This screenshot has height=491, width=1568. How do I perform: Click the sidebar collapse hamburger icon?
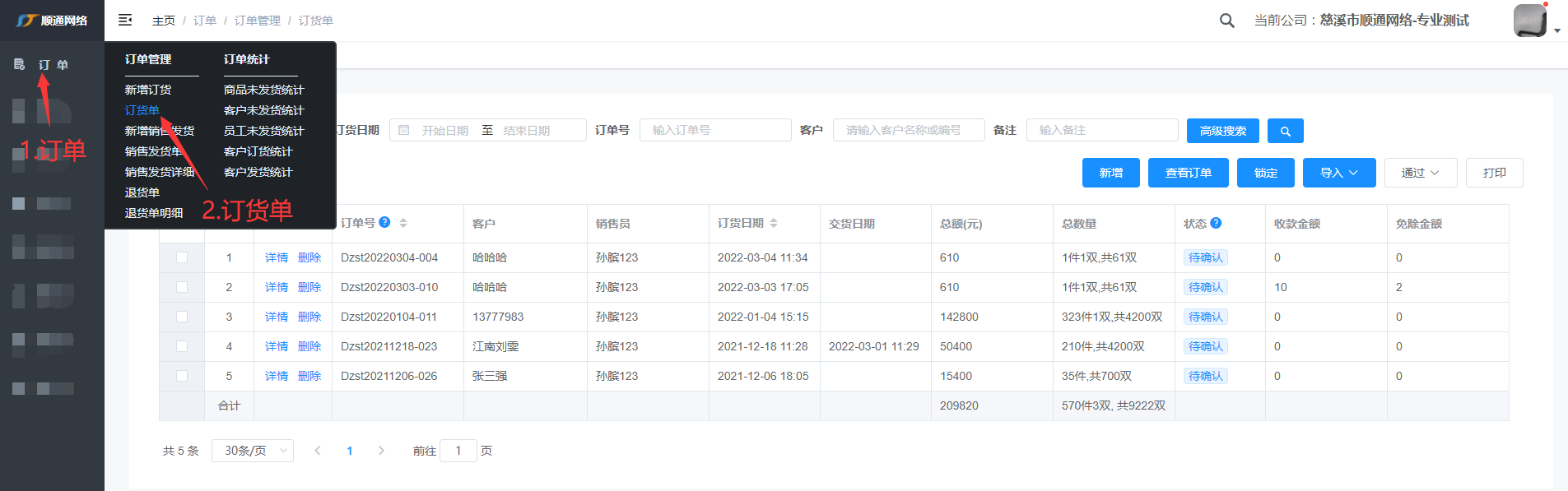tap(125, 20)
